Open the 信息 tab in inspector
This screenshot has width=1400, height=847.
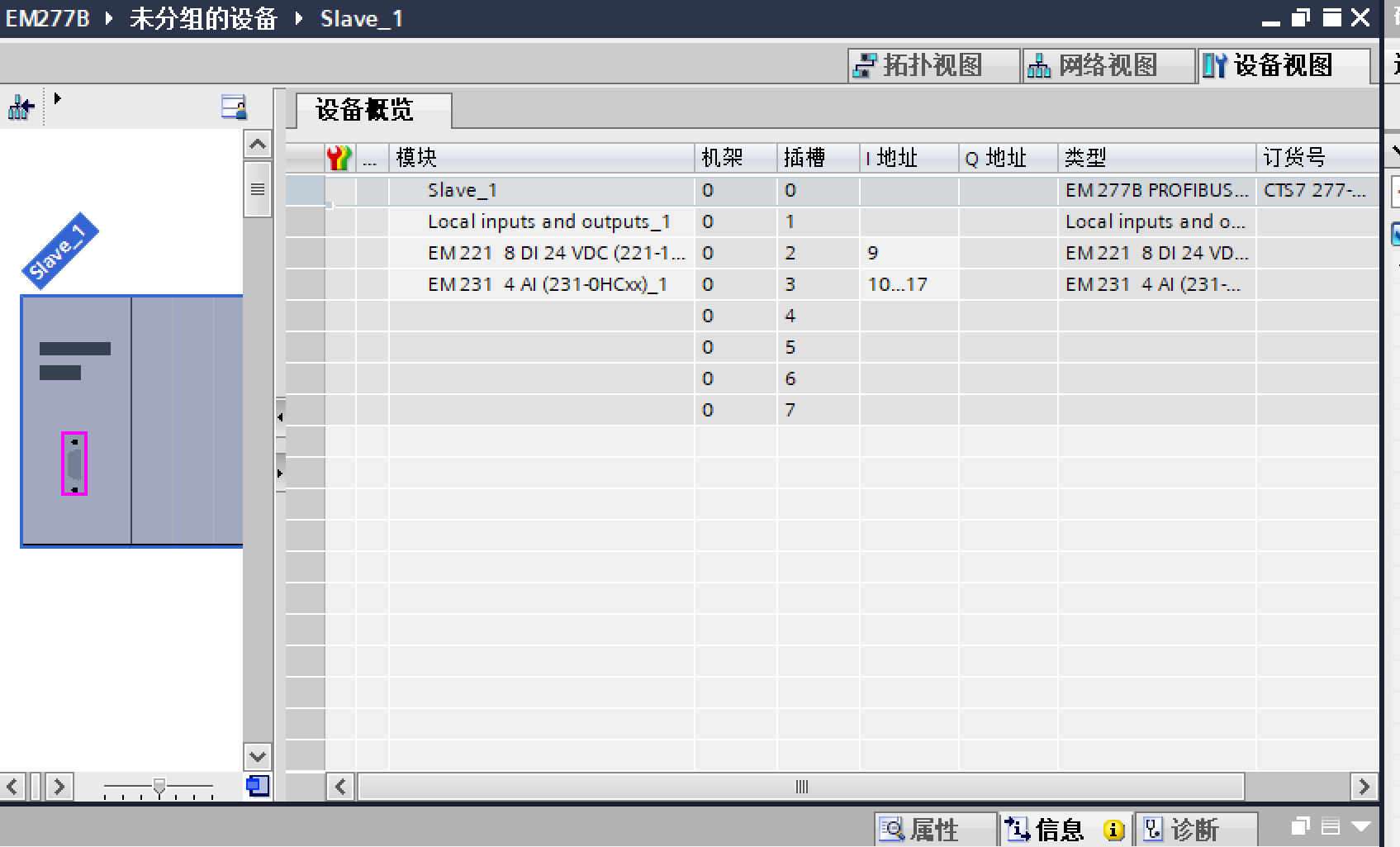pos(1065,829)
